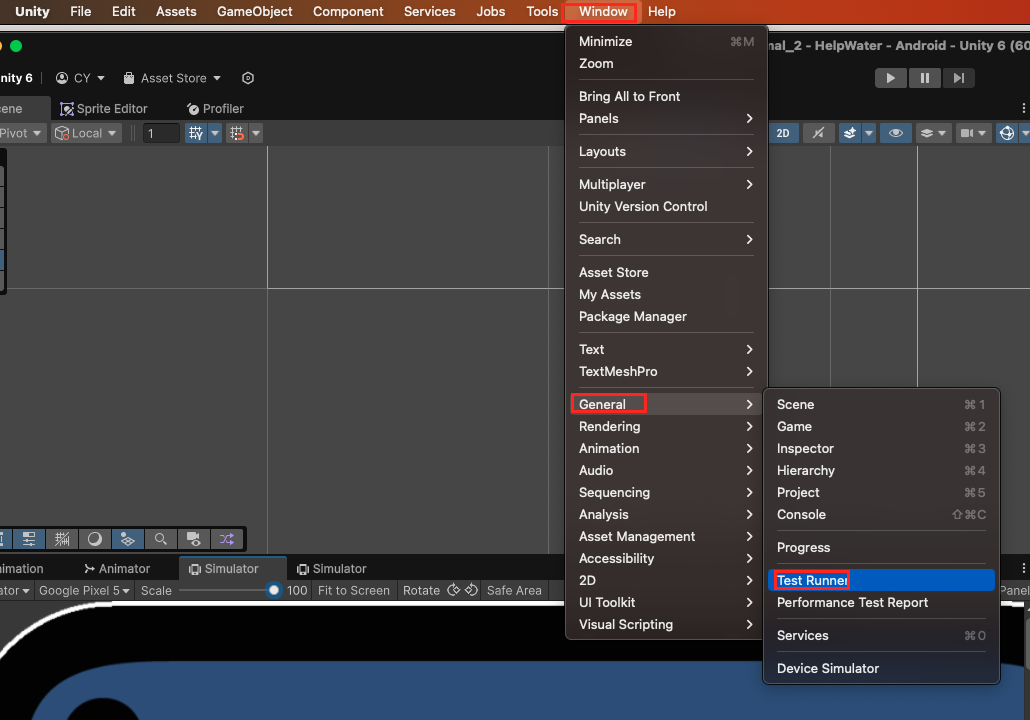
Task: Click the hexagon icon after Asset Store
Action: [248, 78]
